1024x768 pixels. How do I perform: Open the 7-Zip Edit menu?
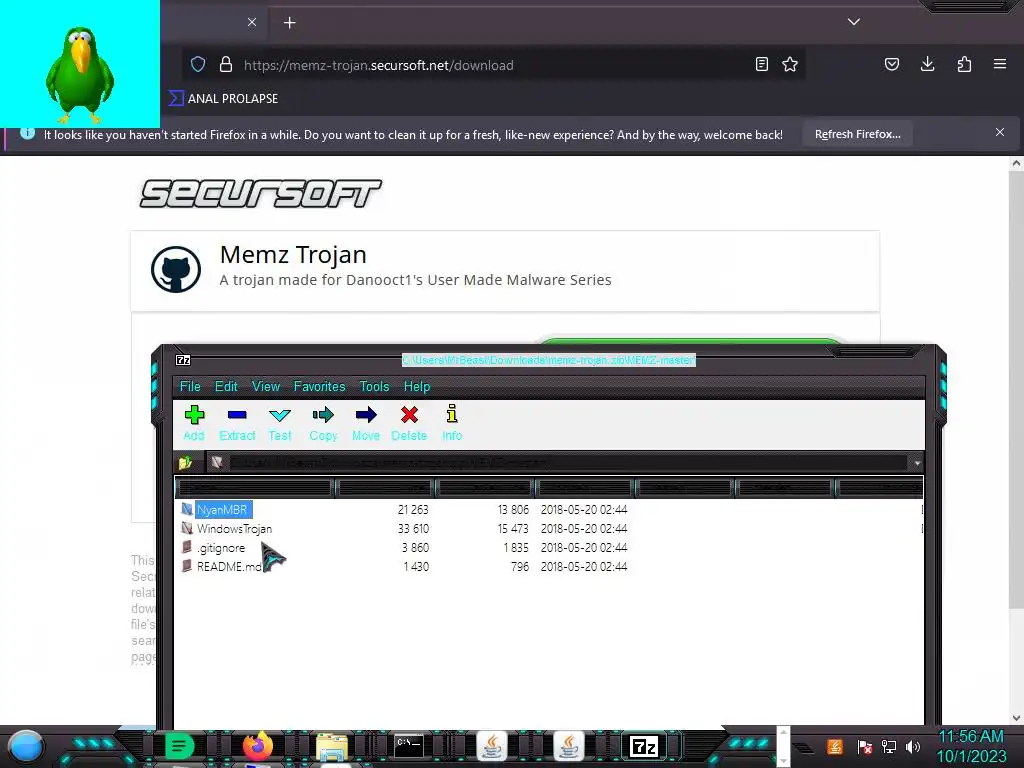(226, 386)
